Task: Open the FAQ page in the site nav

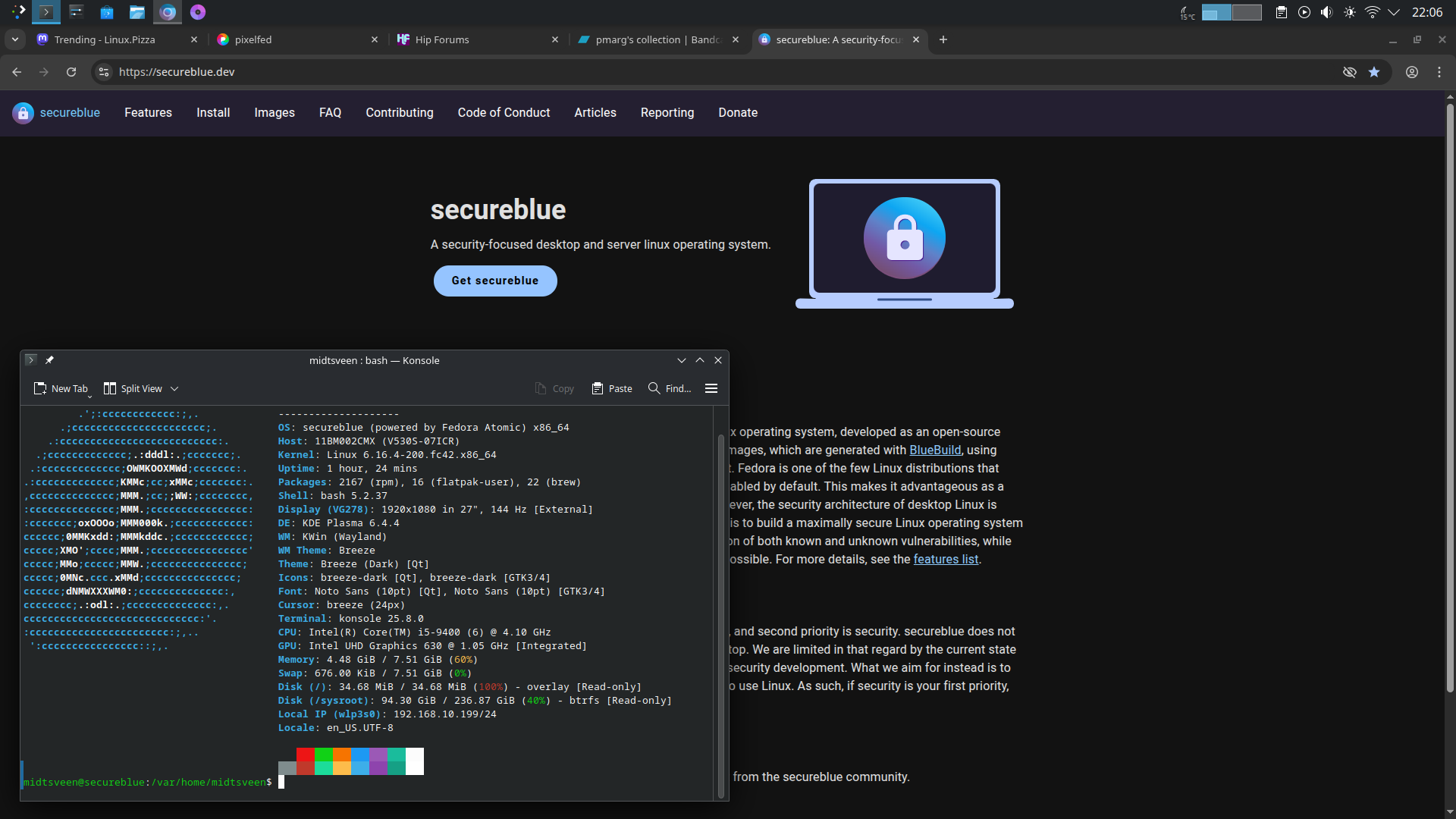Action: pyautogui.click(x=330, y=113)
